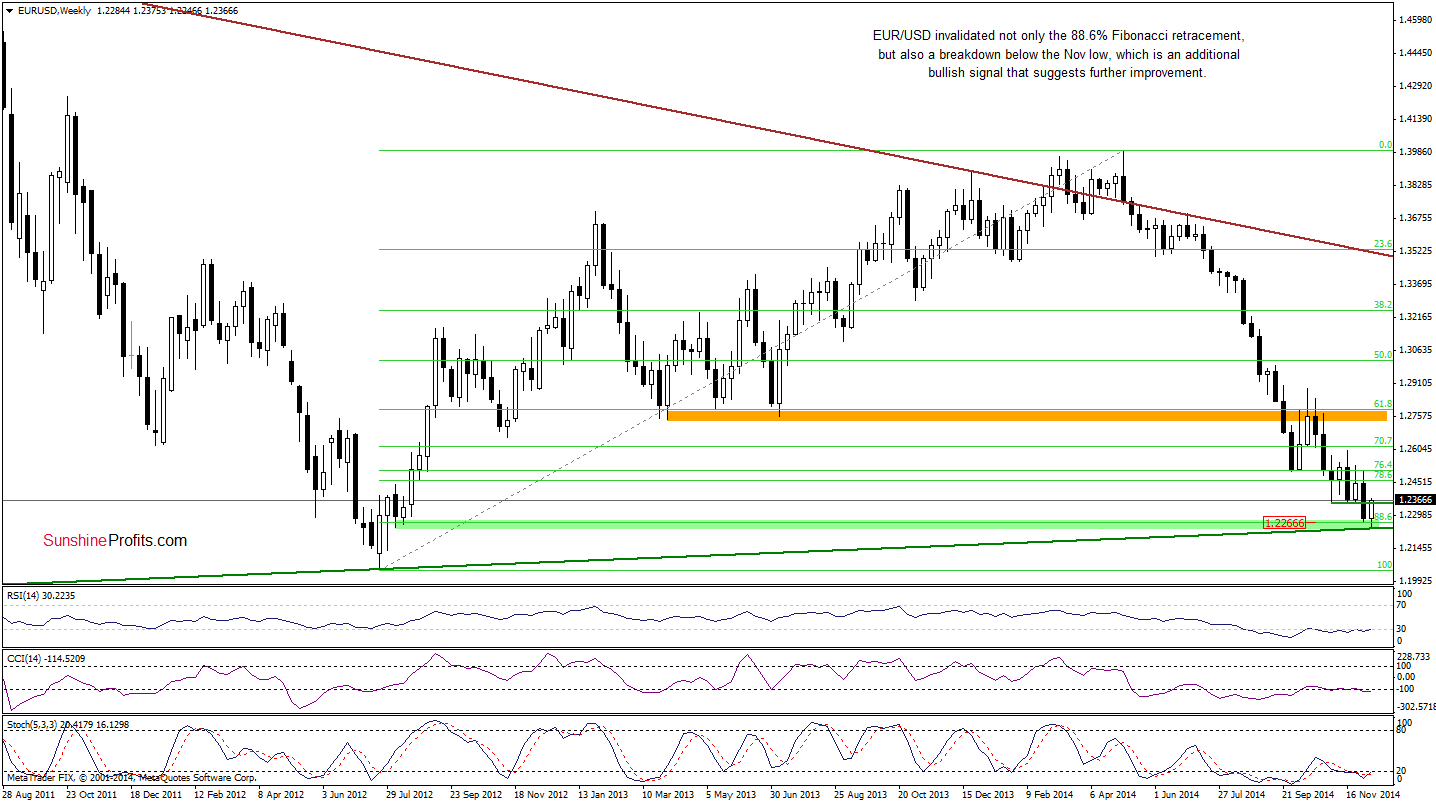Click the 1.21455 price axis value
Screen dimensions: 1436x803
point(1416,548)
